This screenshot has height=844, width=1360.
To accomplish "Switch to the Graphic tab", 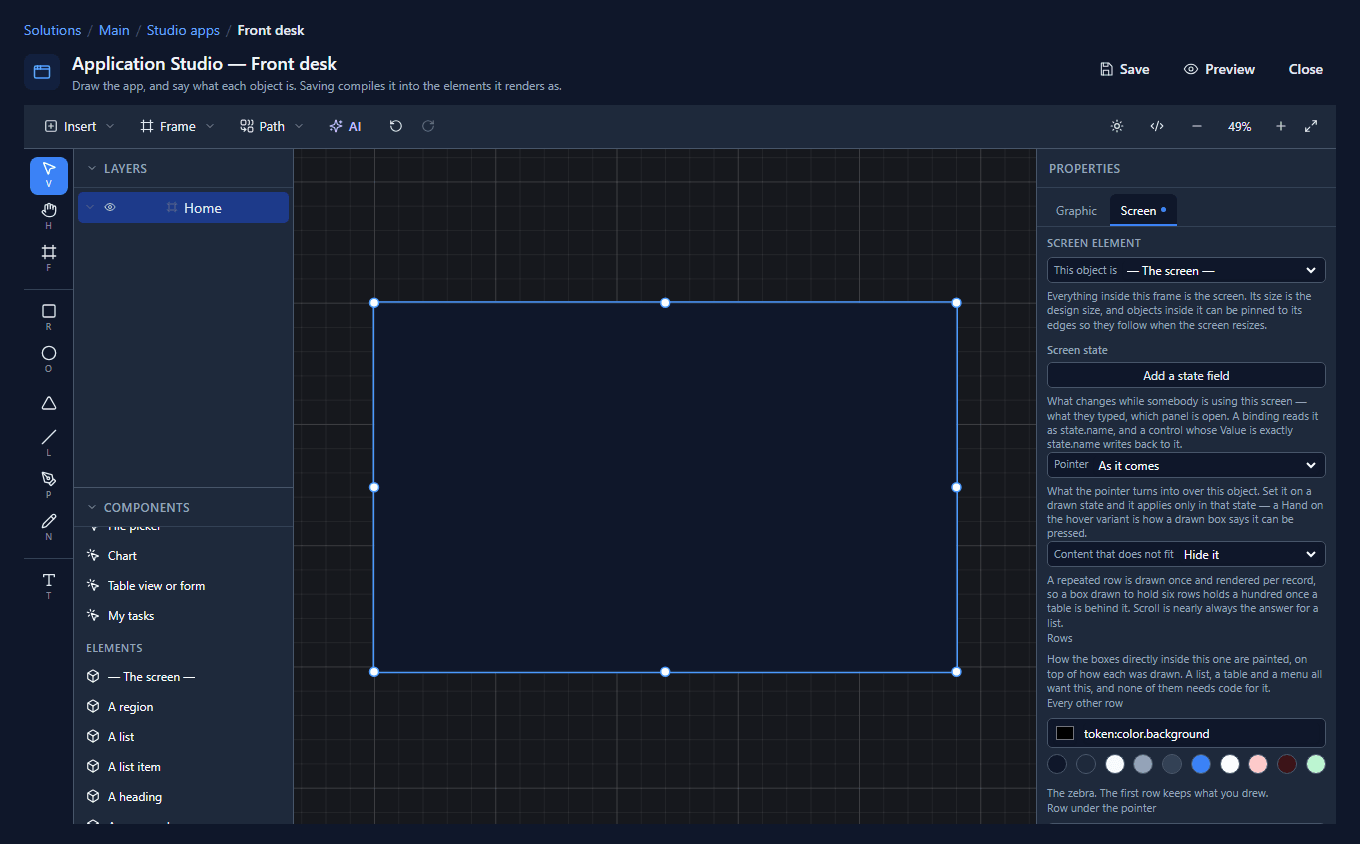I will [1076, 211].
